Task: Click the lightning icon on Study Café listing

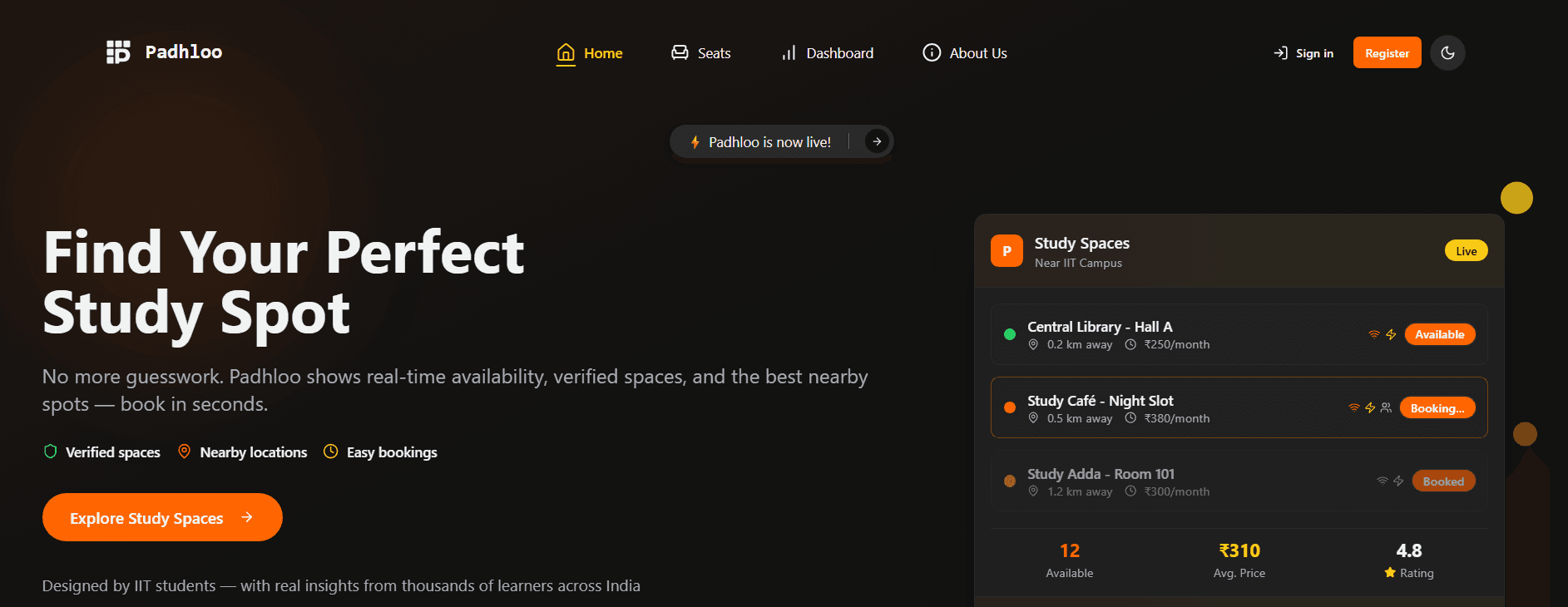Action: 1368,407
